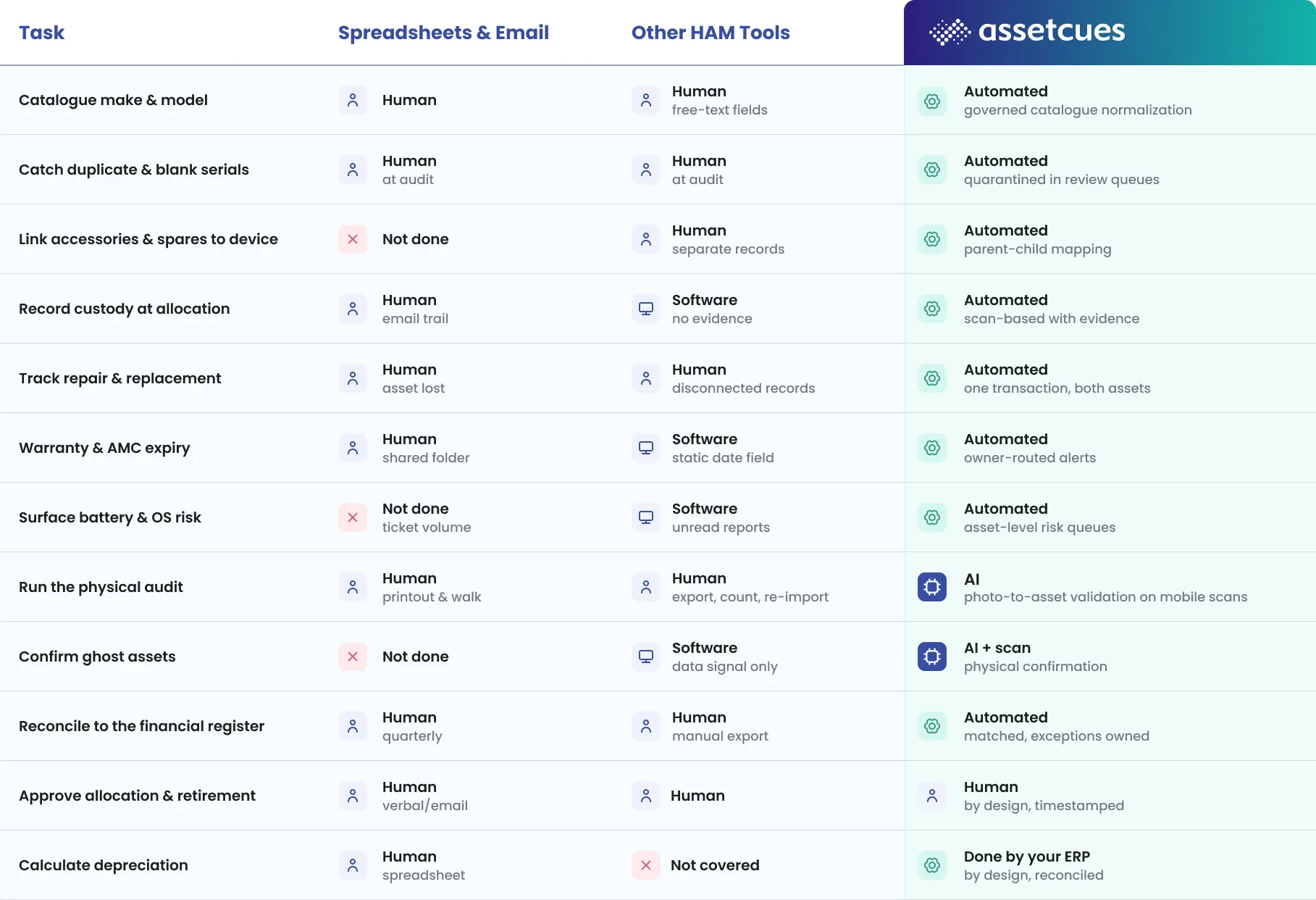Click the Confirm ghost assets label

click(97, 657)
